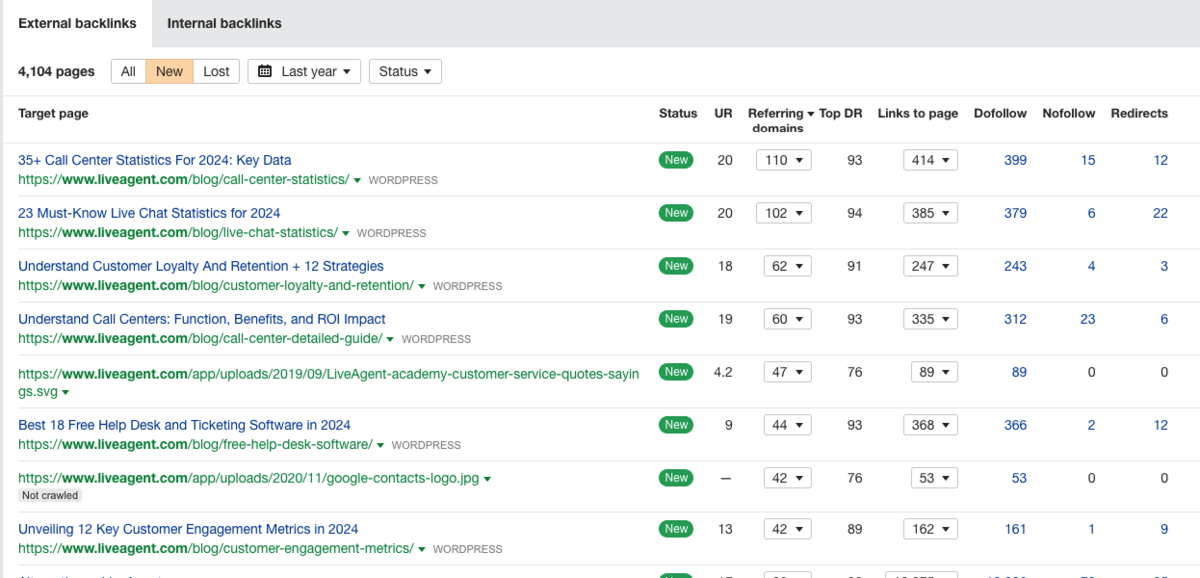The image size is (1200, 578).
Task: Click caret after customer-engagement-metrics URL
Action: pos(422,549)
